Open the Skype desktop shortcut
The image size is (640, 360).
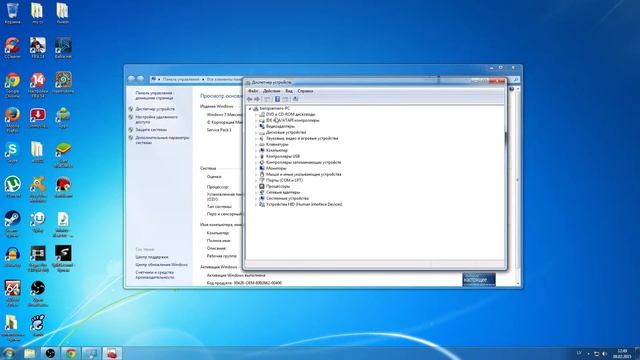[12, 152]
